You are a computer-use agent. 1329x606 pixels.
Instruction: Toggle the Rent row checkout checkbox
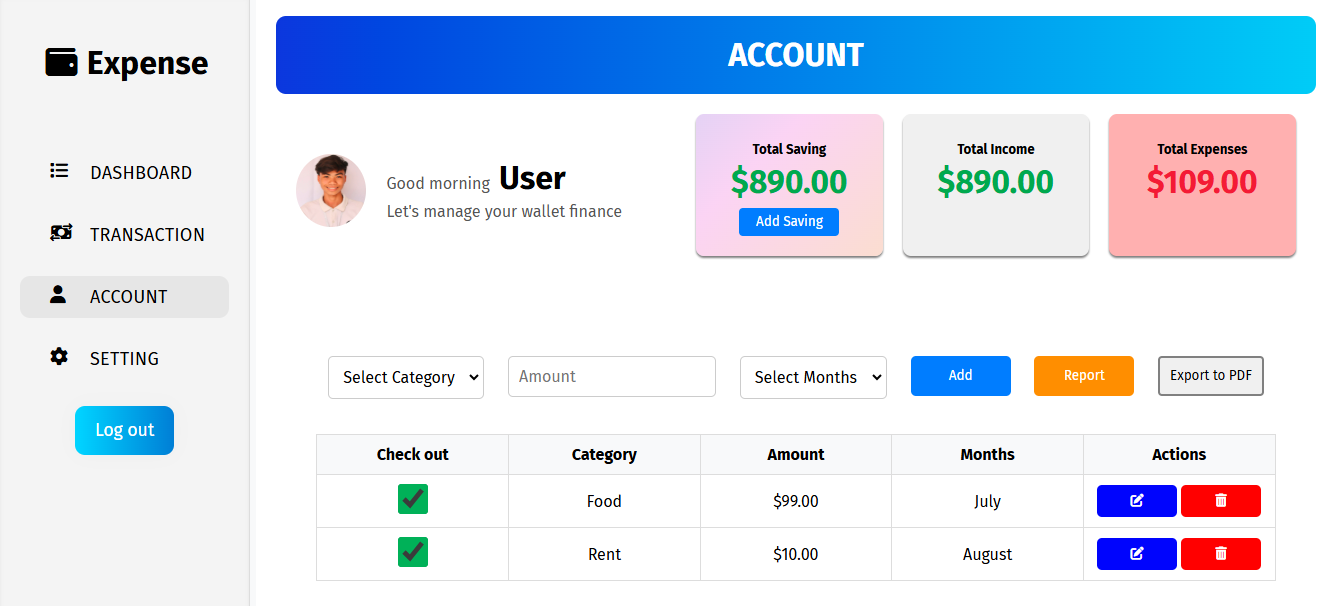click(413, 552)
